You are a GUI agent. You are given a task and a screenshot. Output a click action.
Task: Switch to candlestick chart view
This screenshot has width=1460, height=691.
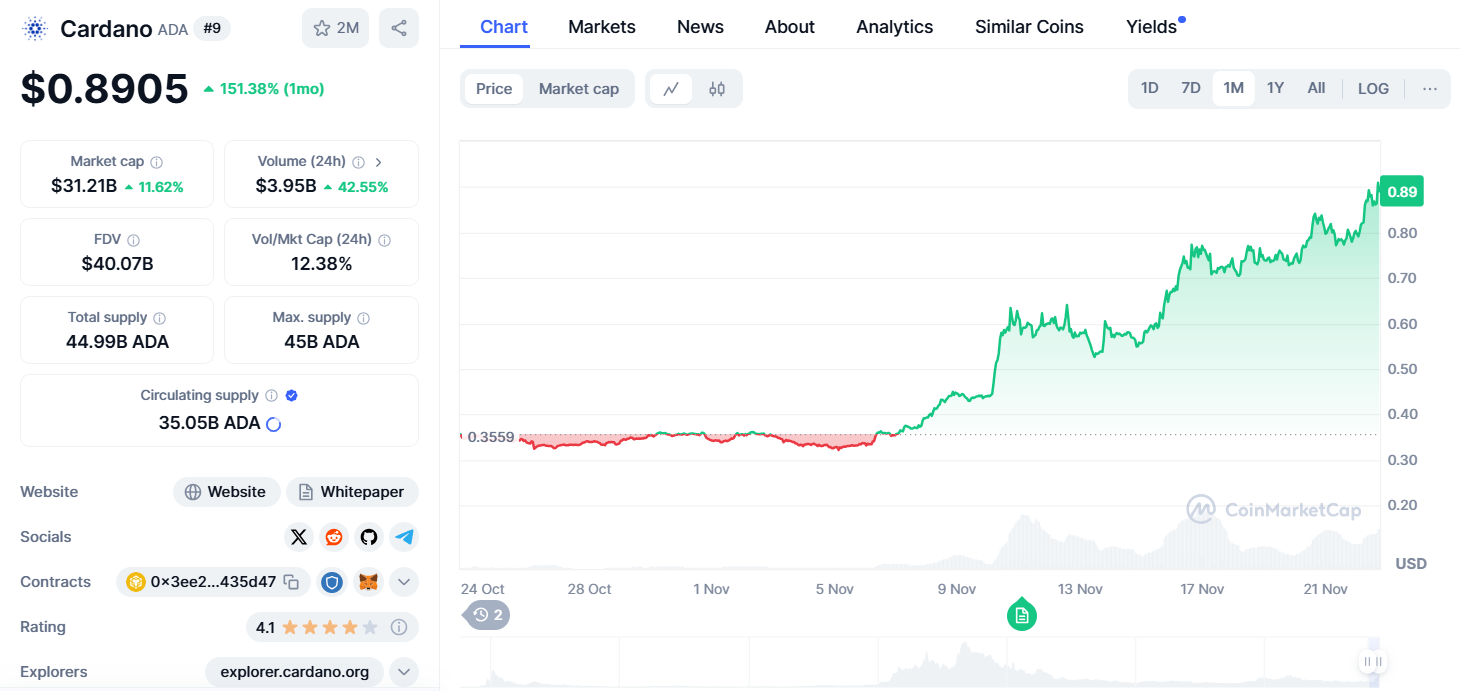(716, 89)
